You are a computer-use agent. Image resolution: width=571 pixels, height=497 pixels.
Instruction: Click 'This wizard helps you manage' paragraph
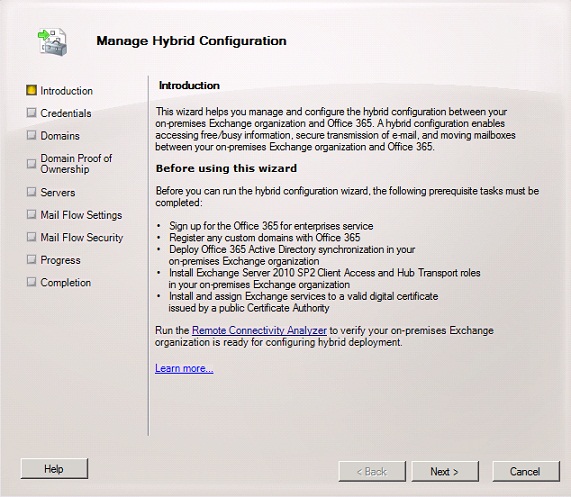[x=335, y=129]
